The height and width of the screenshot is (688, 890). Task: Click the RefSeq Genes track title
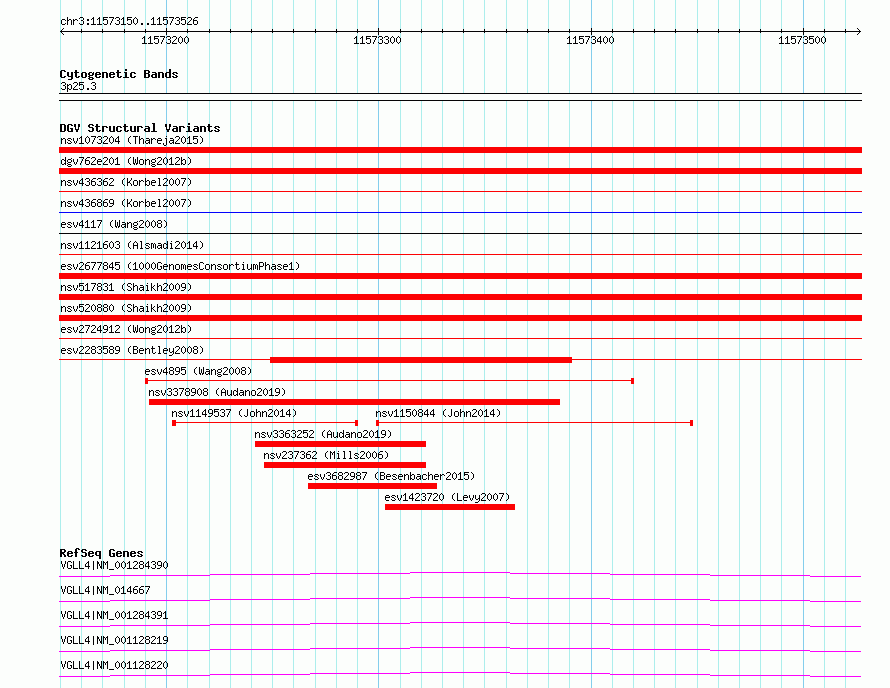[101, 553]
